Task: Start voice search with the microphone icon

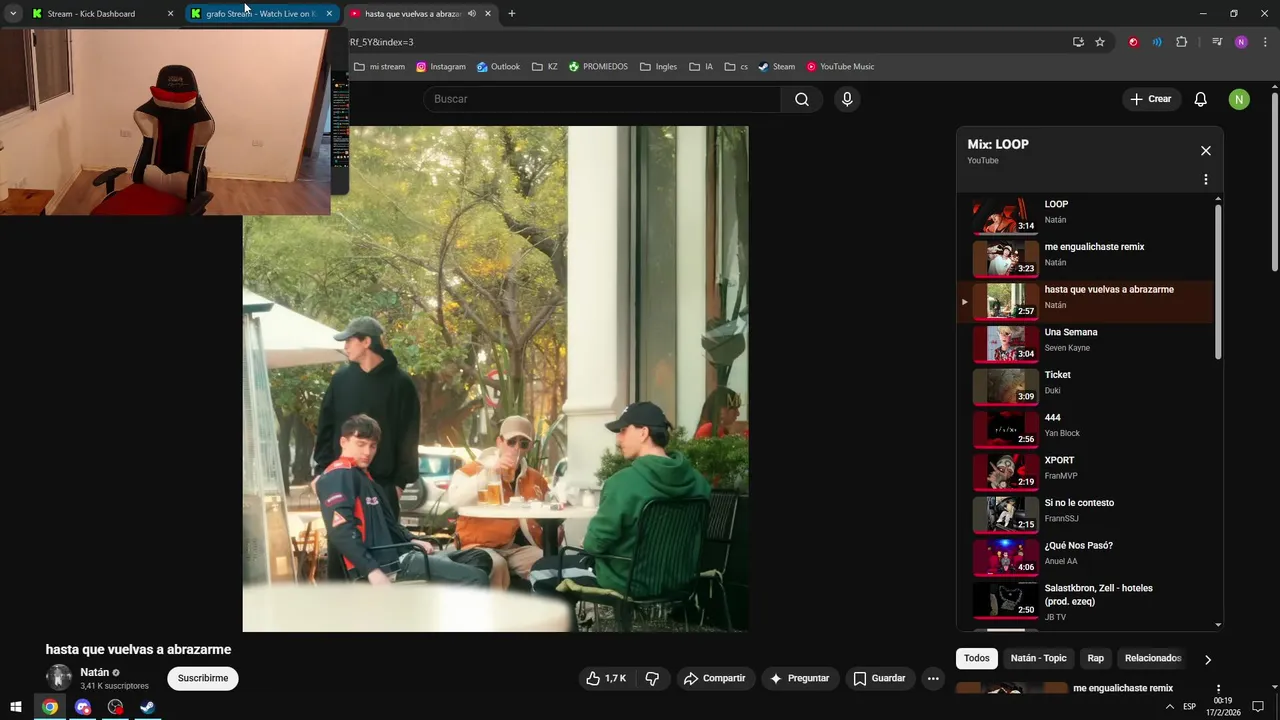Action: coord(847,99)
